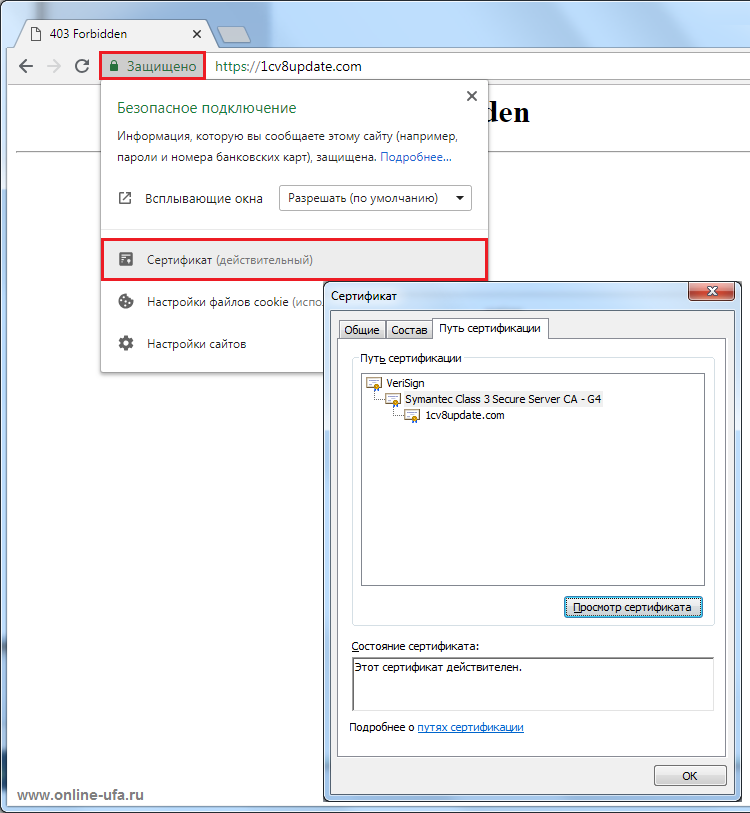
Task: Close the Сертификат dialog window
Action: coord(712,291)
